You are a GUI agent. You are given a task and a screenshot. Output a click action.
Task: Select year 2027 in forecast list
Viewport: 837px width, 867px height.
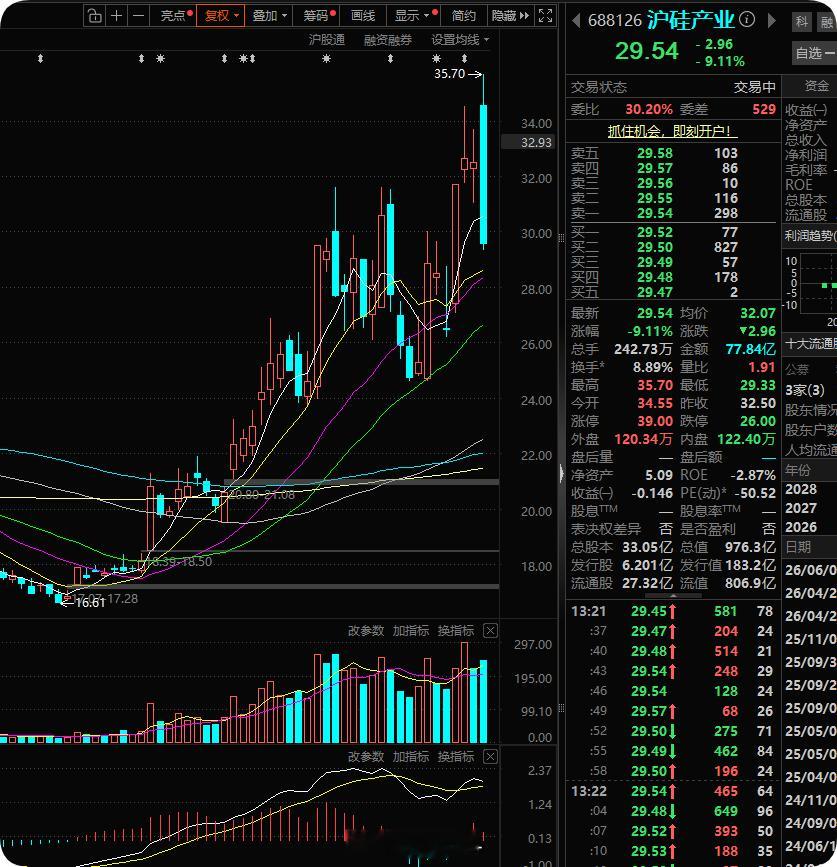[x=801, y=508]
